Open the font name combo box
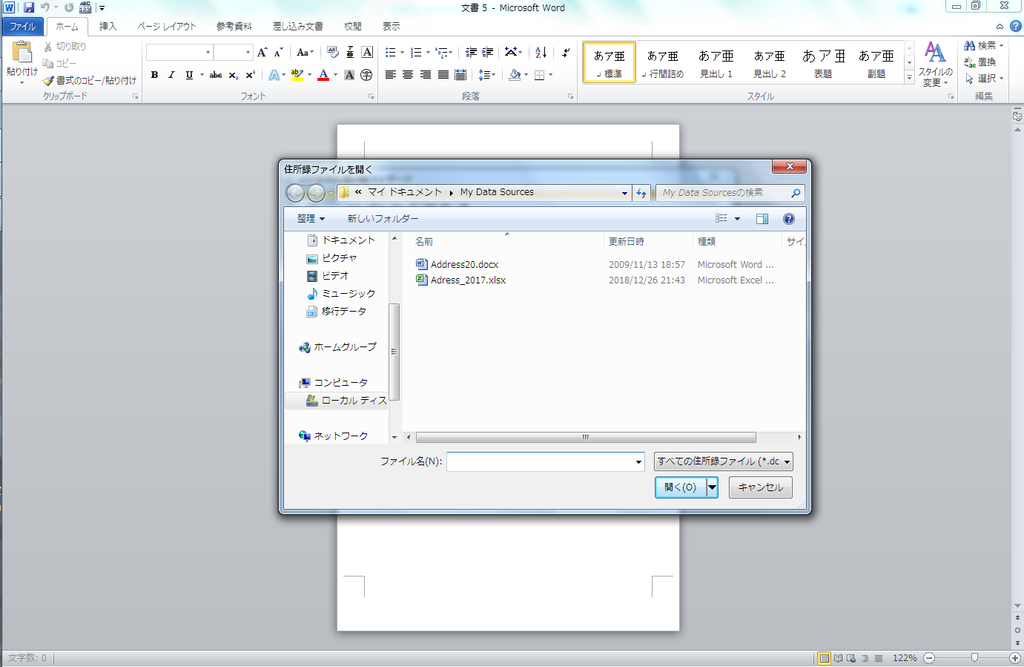The image size is (1024, 667). (x=180, y=52)
